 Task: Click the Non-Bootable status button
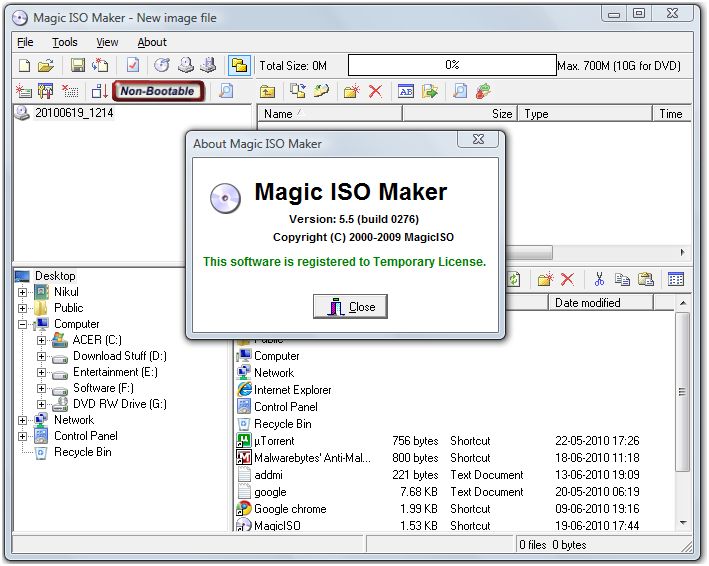click(x=157, y=91)
